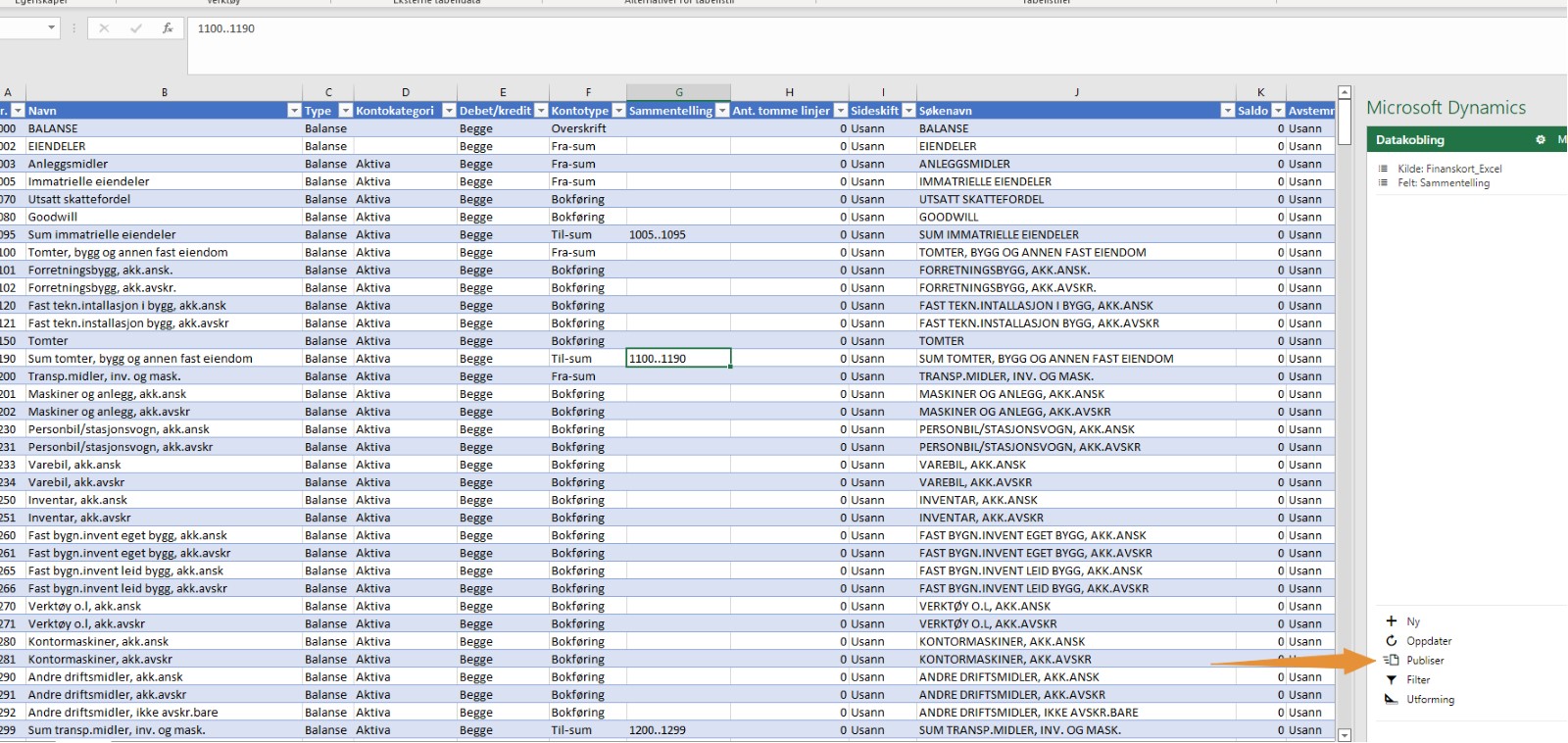1568x743 pixels.
Task: Click the Publiser document icon
Action: [1391, 661]
